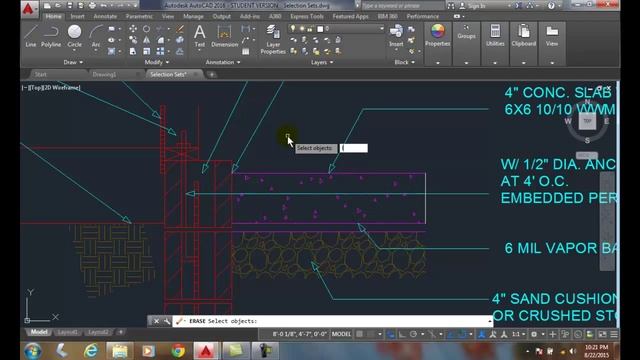The width and height of the screenshot is (640, 360).
Task: Expand the Layers panel dropdown
Action: point(322,62)
